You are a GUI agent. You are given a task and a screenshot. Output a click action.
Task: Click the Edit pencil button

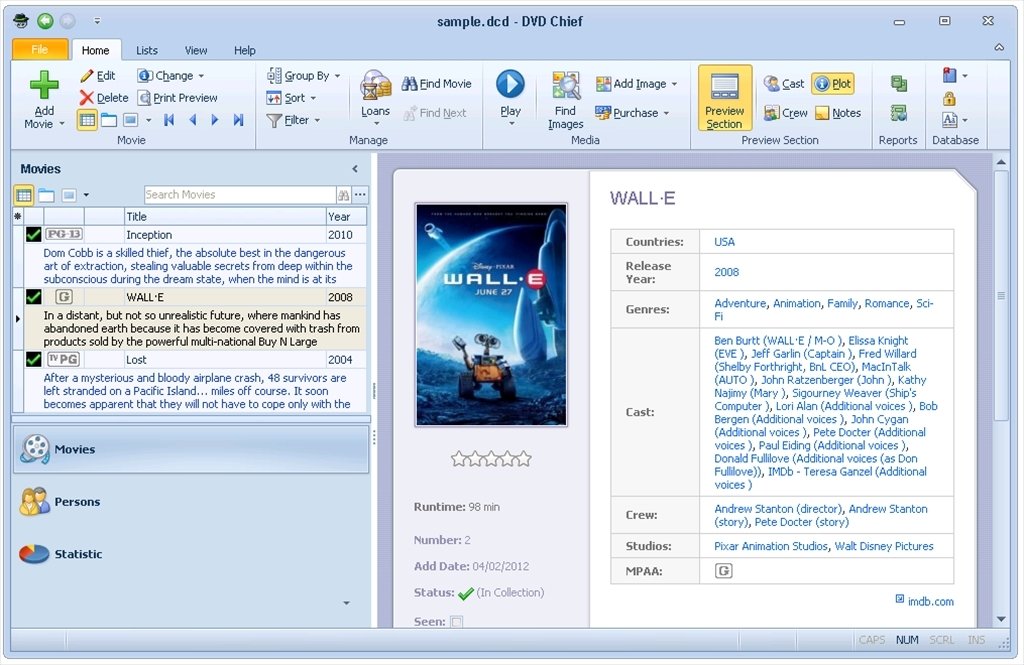click(97, 76)
